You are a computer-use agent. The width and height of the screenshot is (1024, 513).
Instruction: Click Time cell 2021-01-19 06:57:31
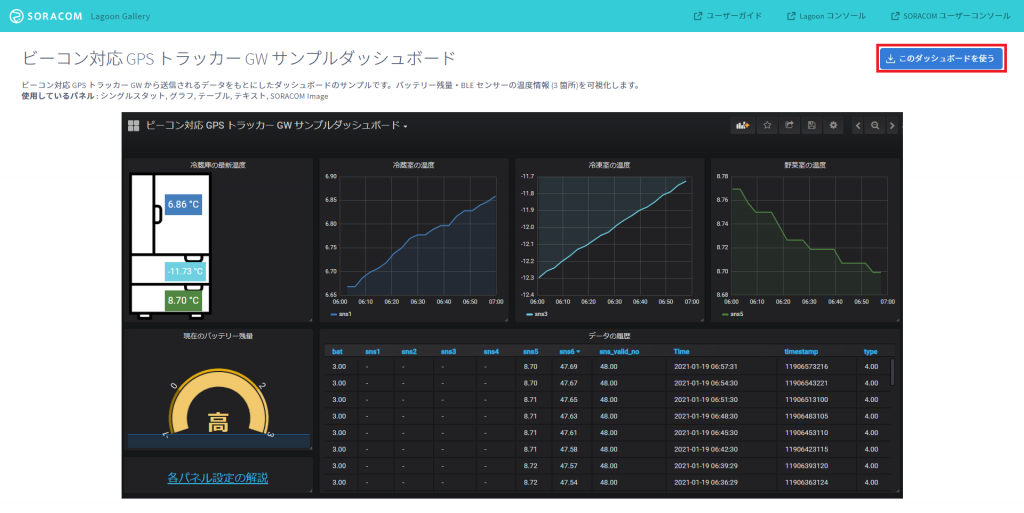point(706,367)
